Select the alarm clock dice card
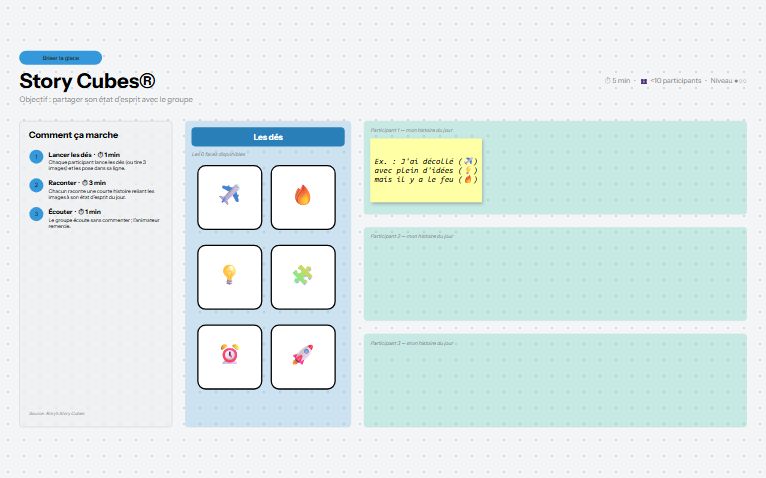 click(x=230, y=357)
